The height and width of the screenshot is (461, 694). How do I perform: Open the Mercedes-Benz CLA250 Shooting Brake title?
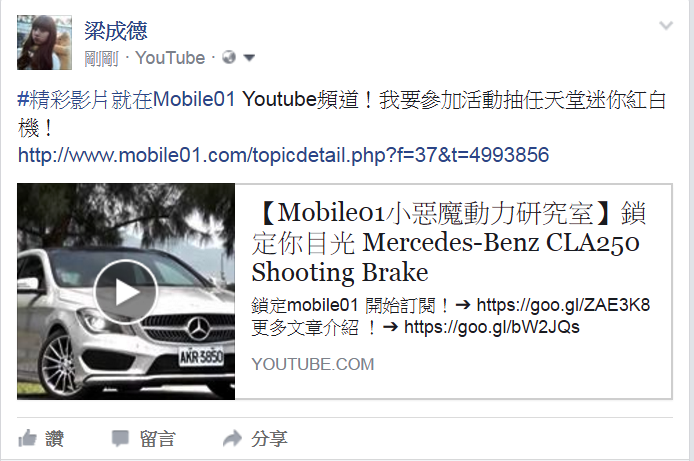[449, 242]
